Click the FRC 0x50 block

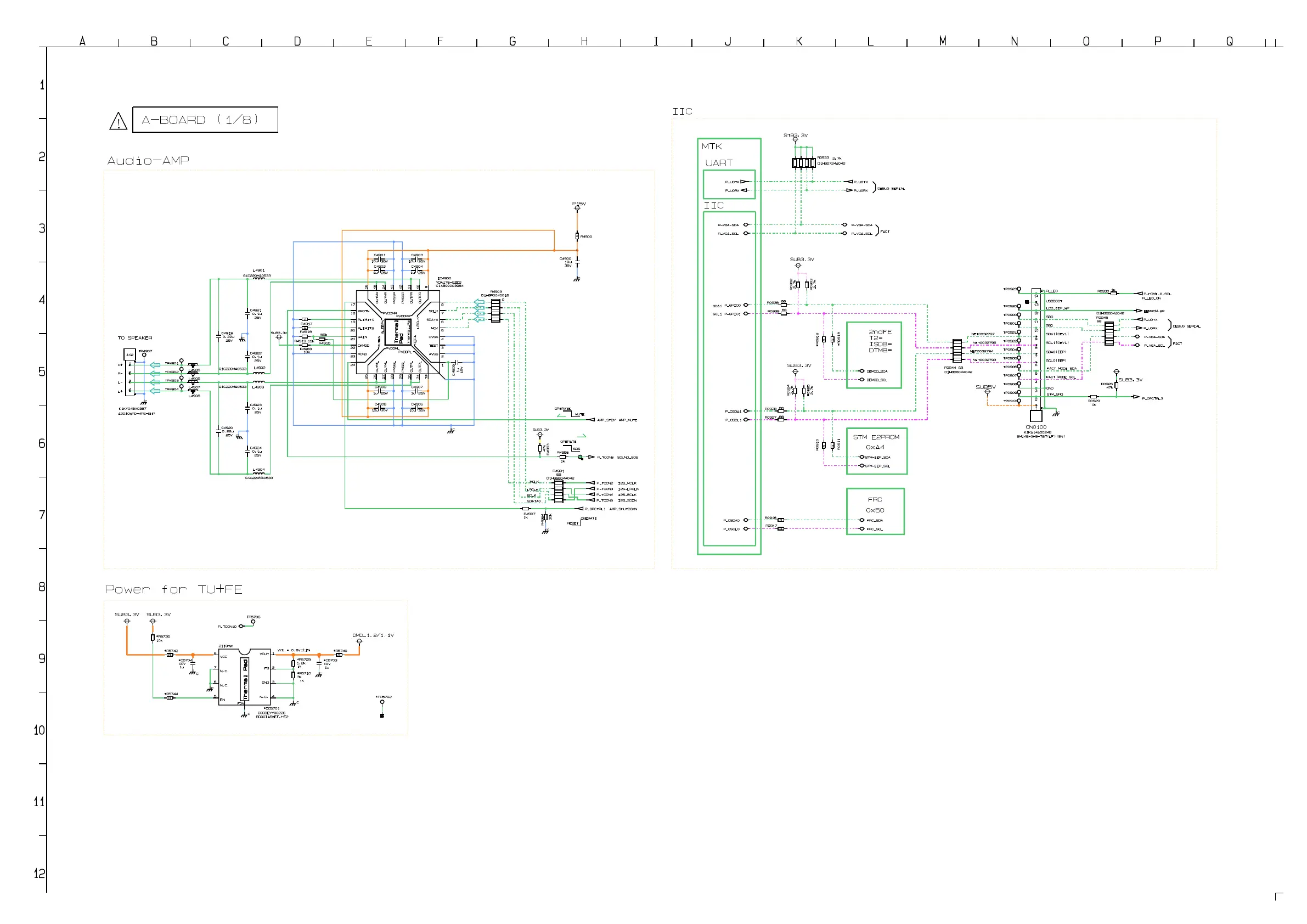pyautogui.click(x=875, y=511)
